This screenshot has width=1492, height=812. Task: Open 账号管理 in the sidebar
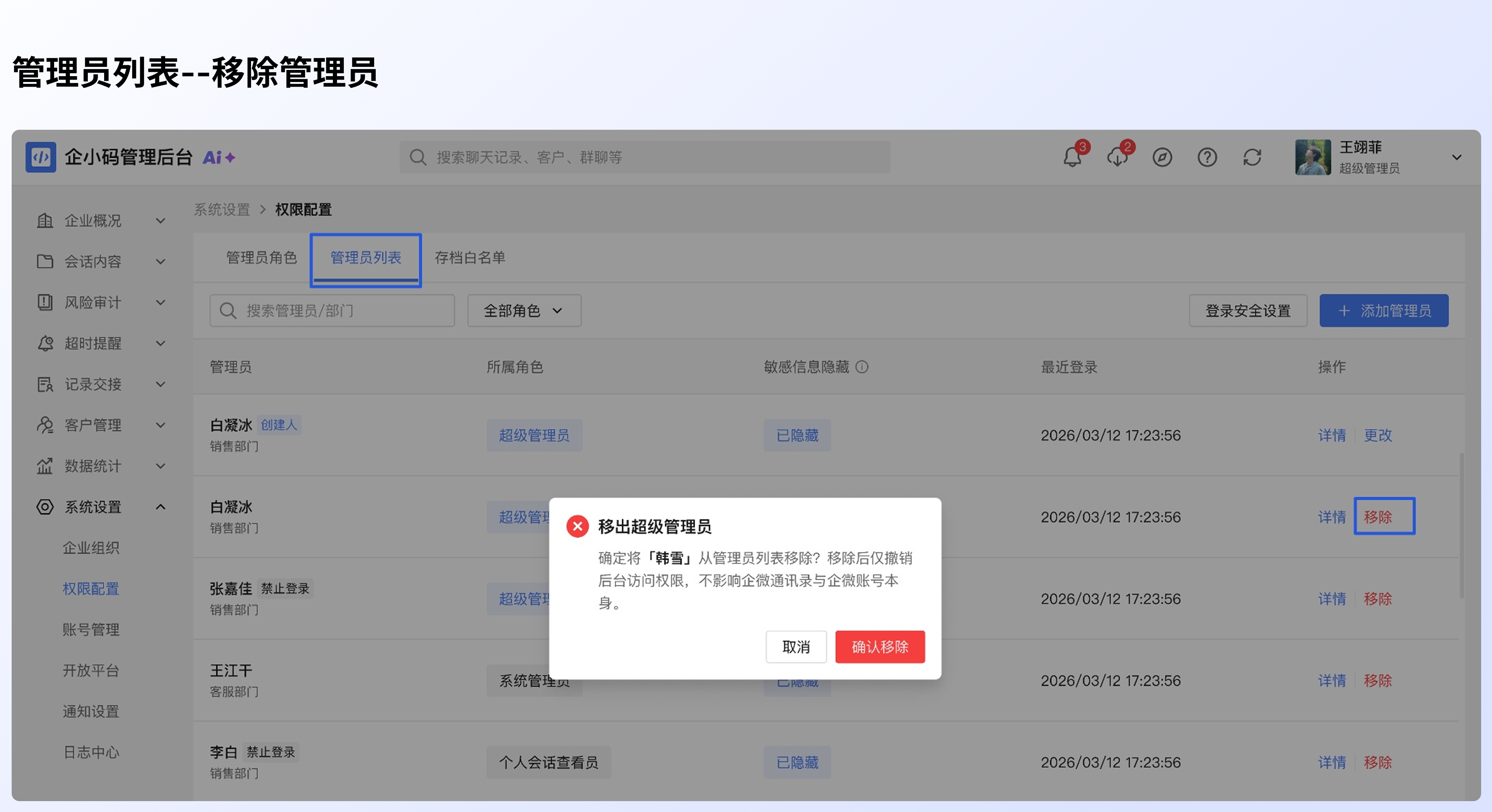pyautogui.click(x=91, y=629)
